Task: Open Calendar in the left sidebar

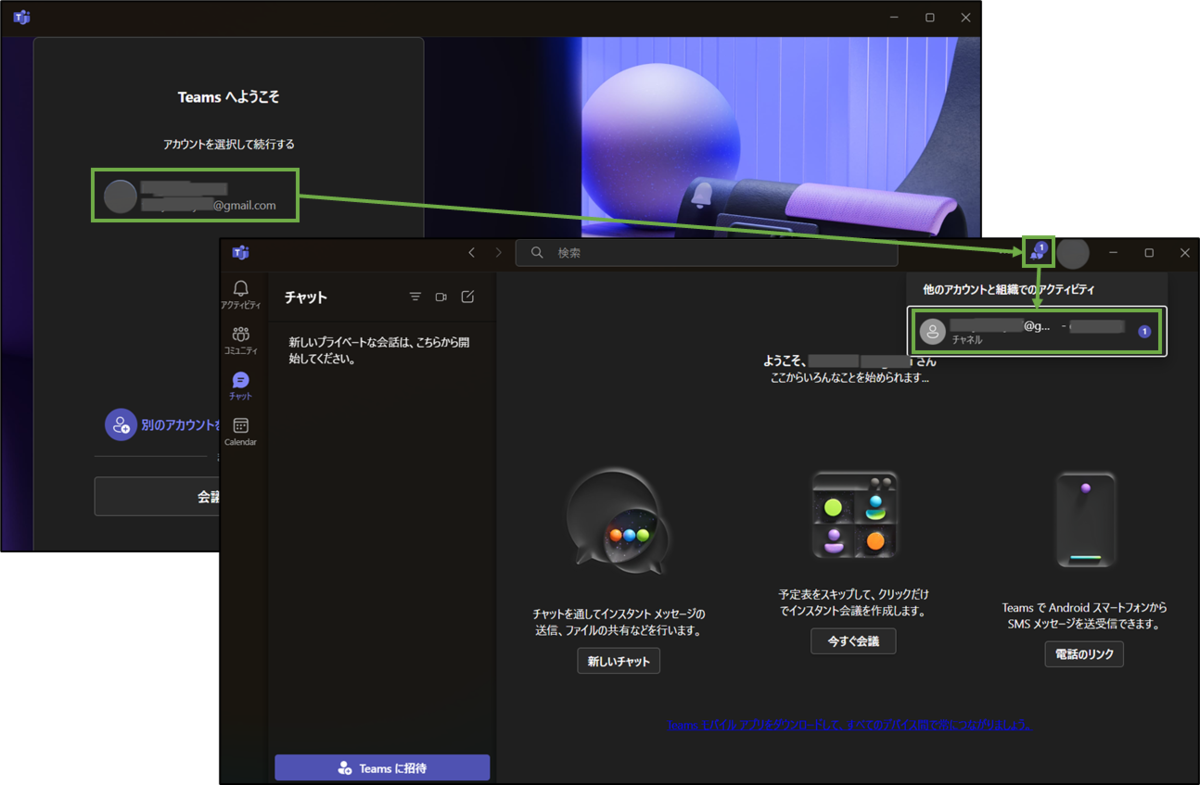Action: (x=240, y=431)
